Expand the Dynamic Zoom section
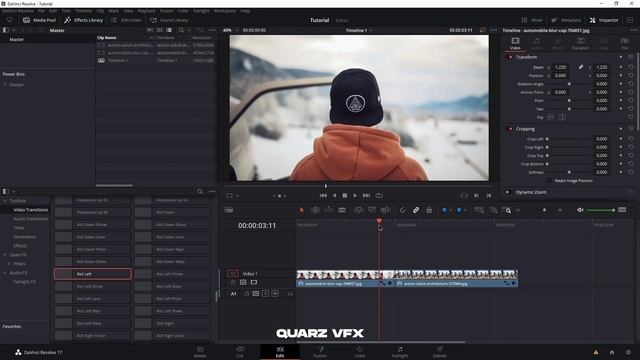The height and width of the screenshot is (360, 640). 531,192
